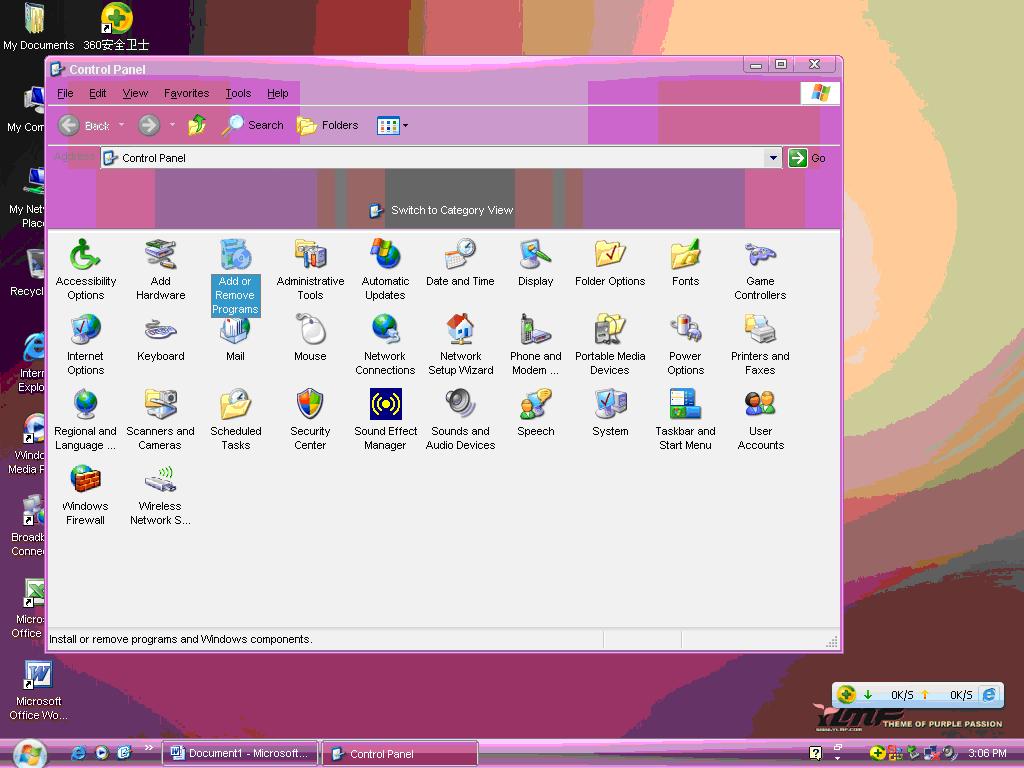
Task: Open the Windows Start menu
Action: point(30,754)
